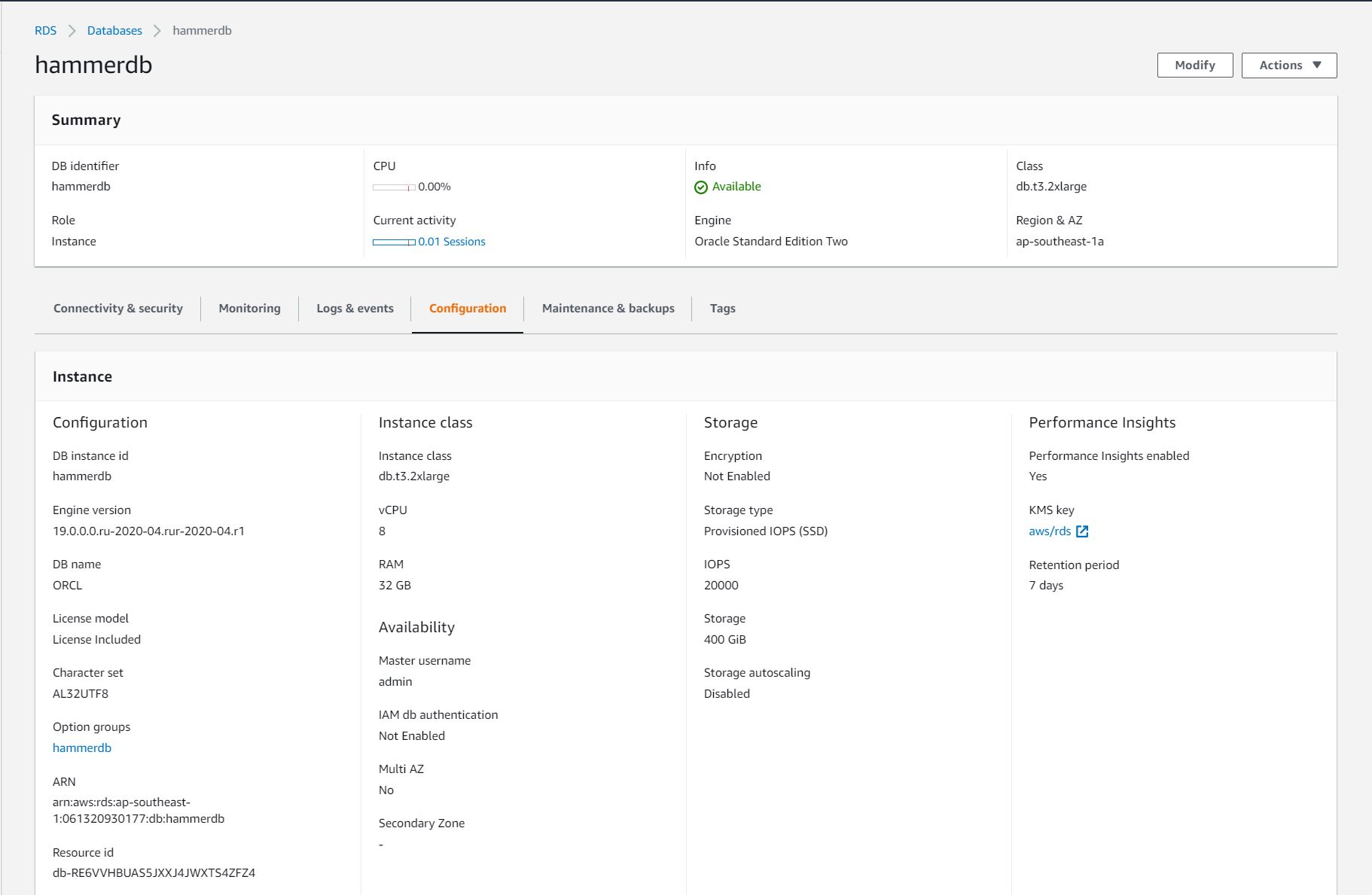This screenshot has width=1372, height=895.
Task: Switch to Maintenance & backups tab
Action: [x=608, y=309]
